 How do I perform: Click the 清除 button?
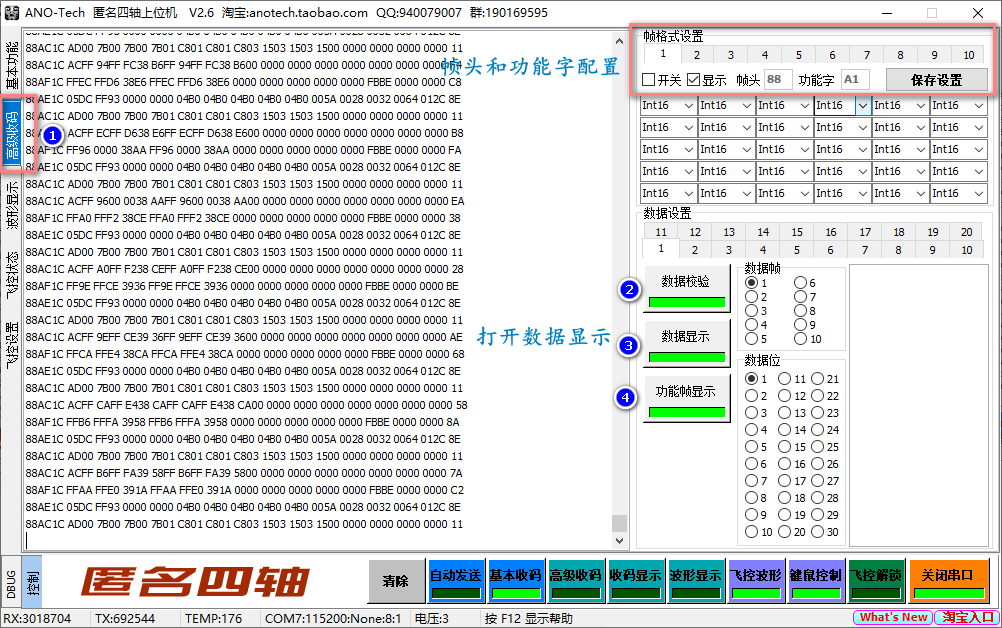[x=396, y=581]
